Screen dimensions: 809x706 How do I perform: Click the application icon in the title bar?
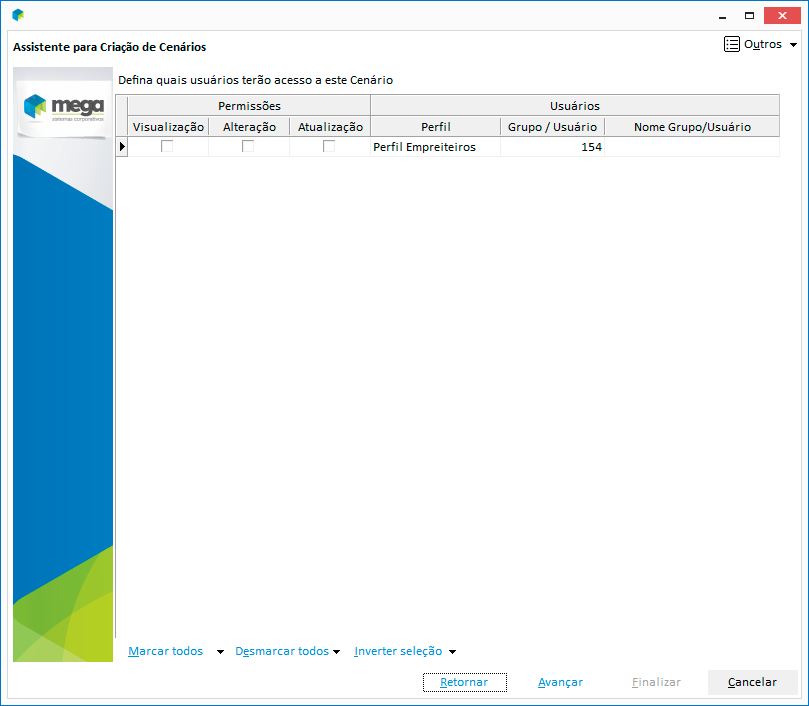point(18,15)
